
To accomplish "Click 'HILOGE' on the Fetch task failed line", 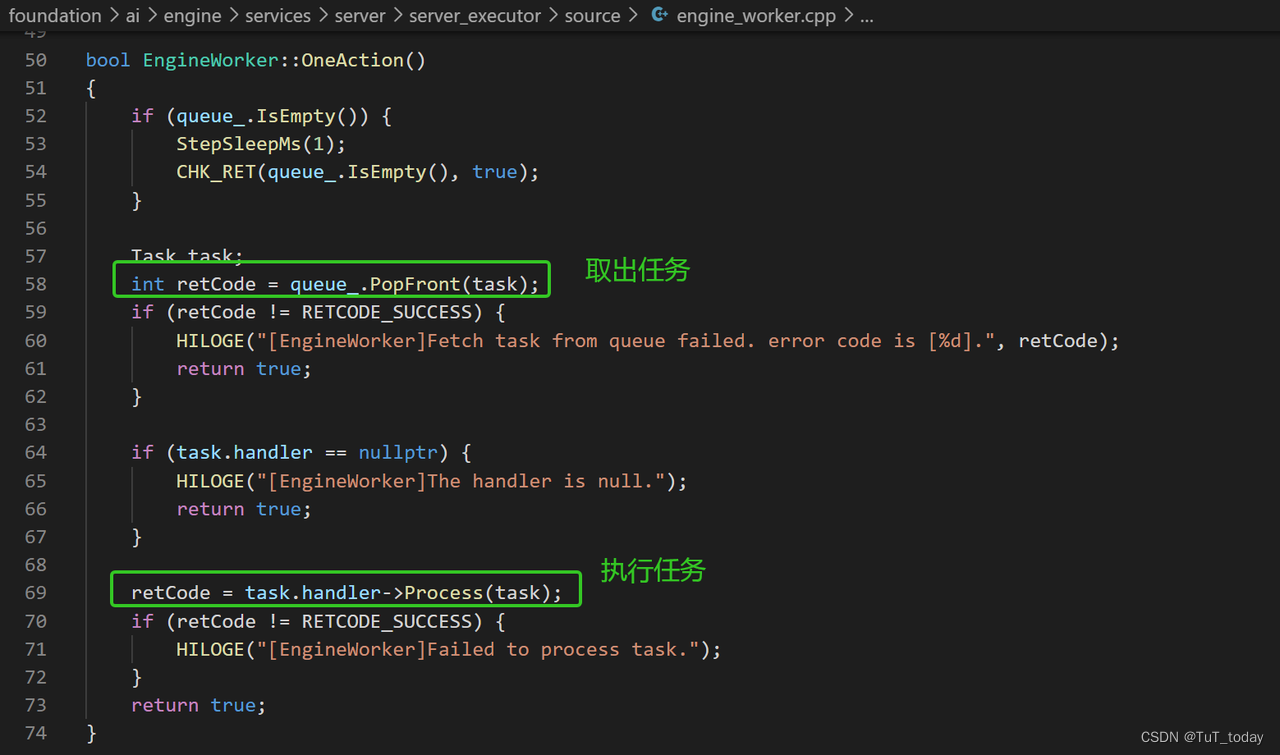I will (210, 341).
